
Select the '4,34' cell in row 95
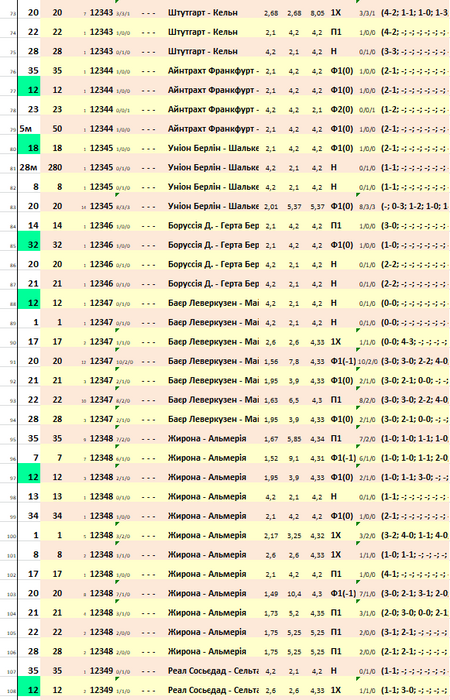[317, 439]
